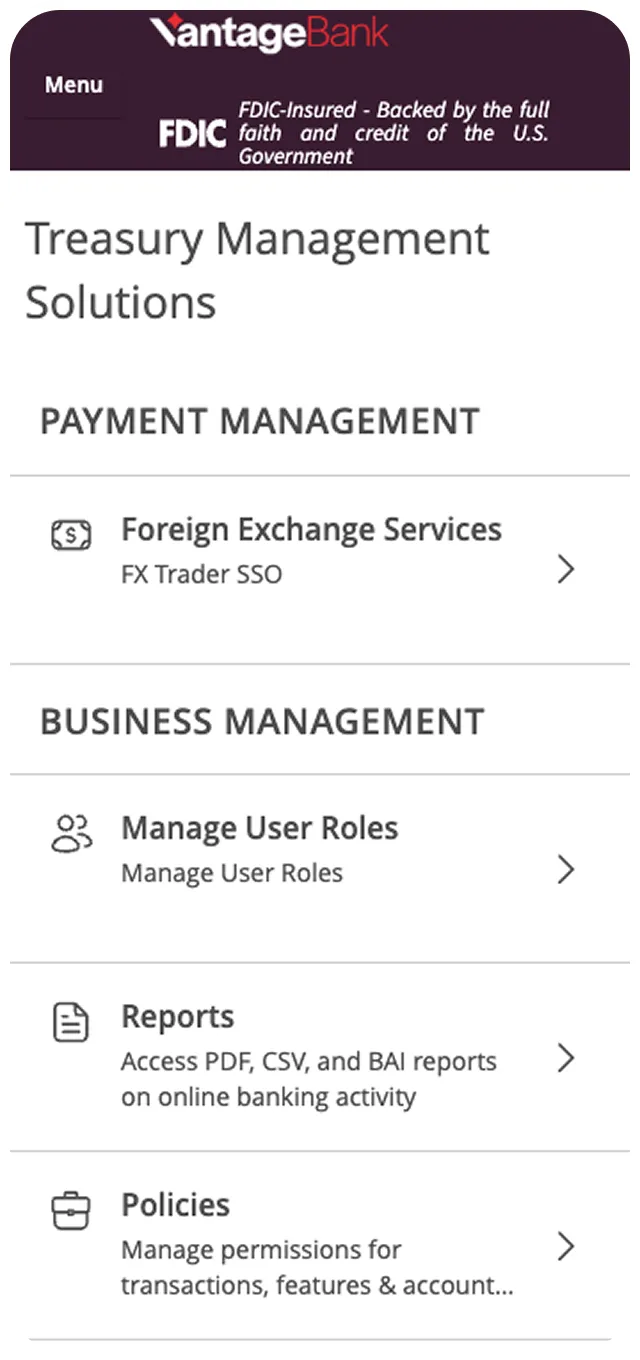Open Manage User Roles via its chevron
Screen dimensions: 640x1360
(567, 868)
